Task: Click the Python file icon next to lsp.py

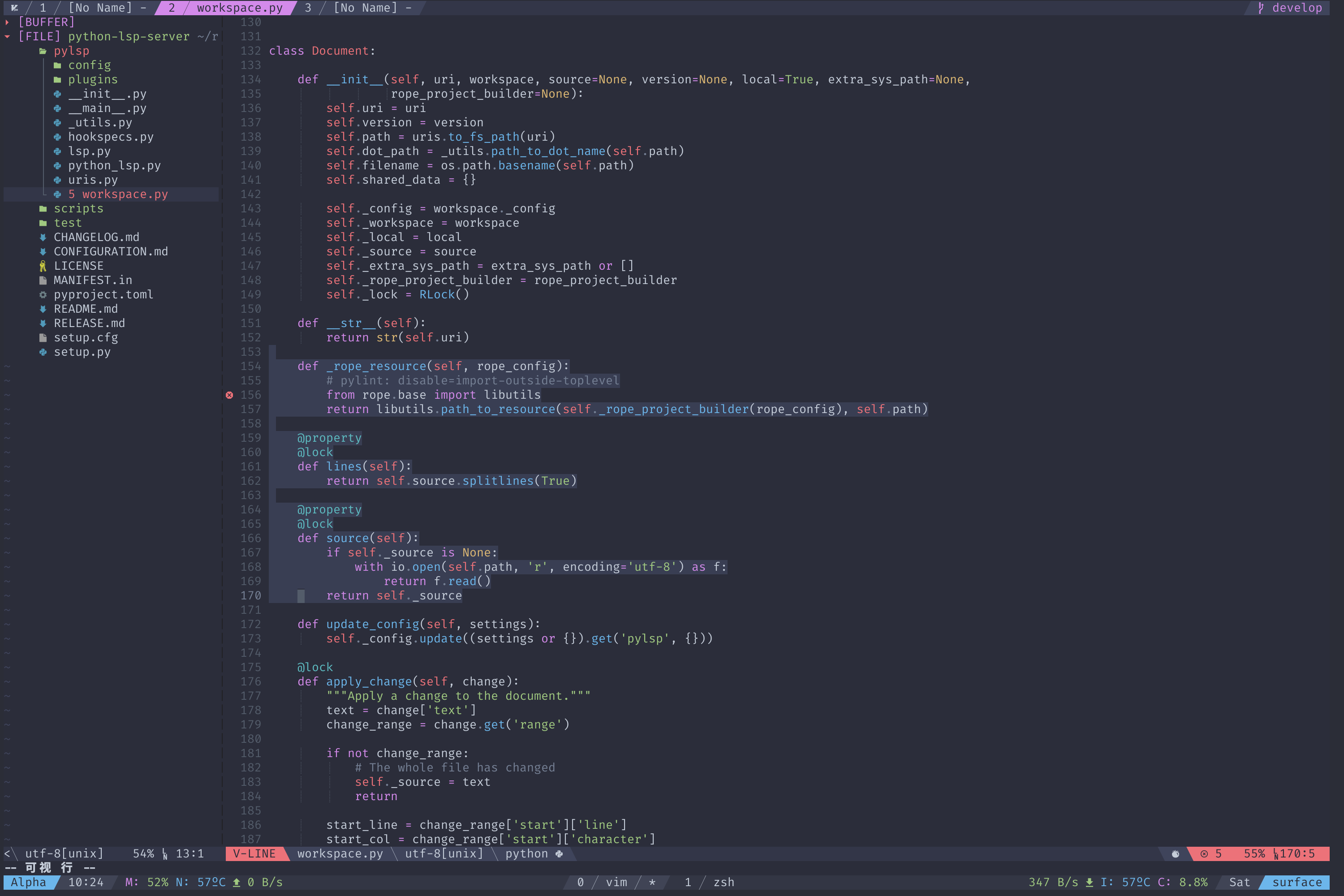Action: [57, 151]
